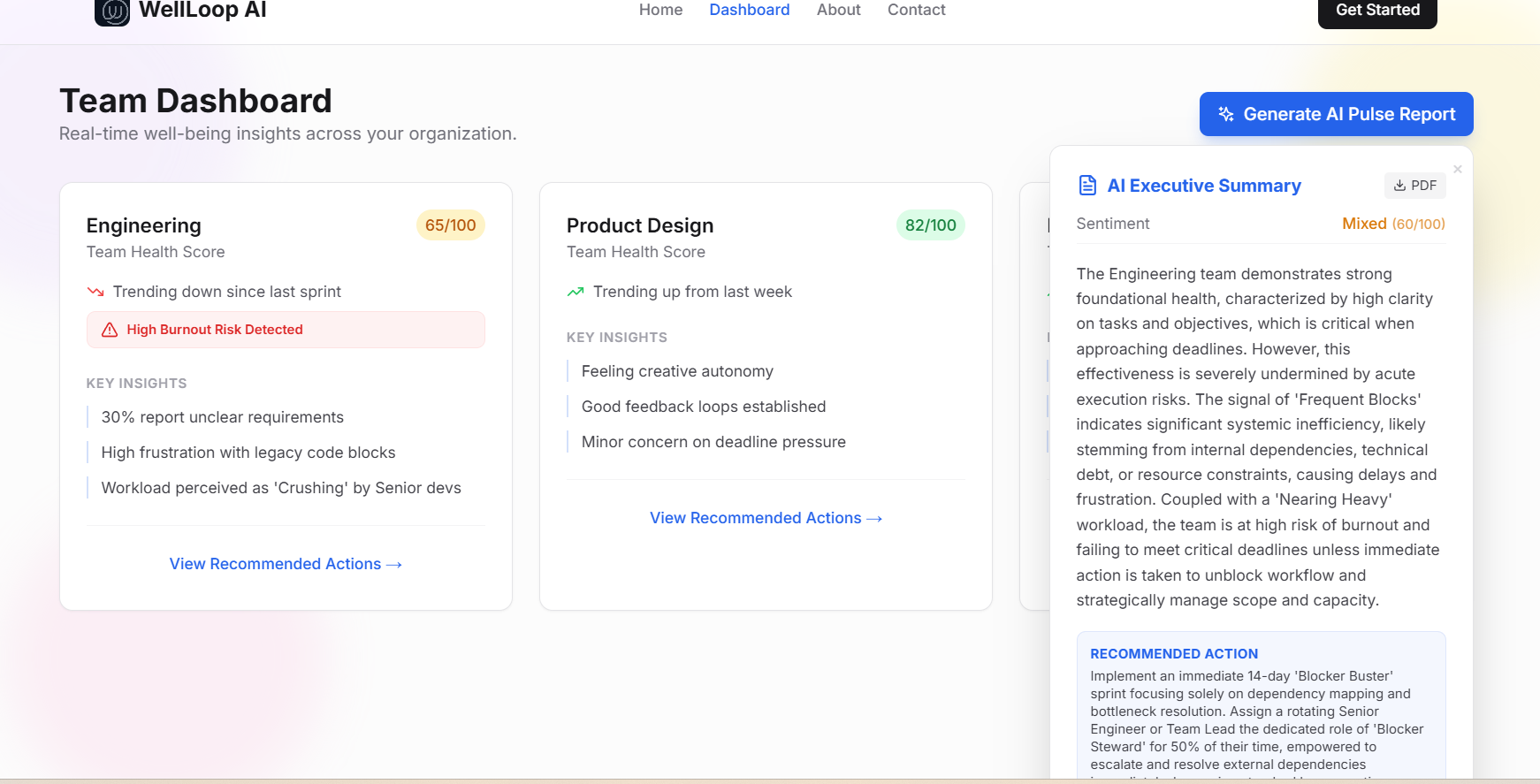Click the Engineering 65/100 score badge
1540x784 pixels.
pyautogui.click(x=450, y=225)
